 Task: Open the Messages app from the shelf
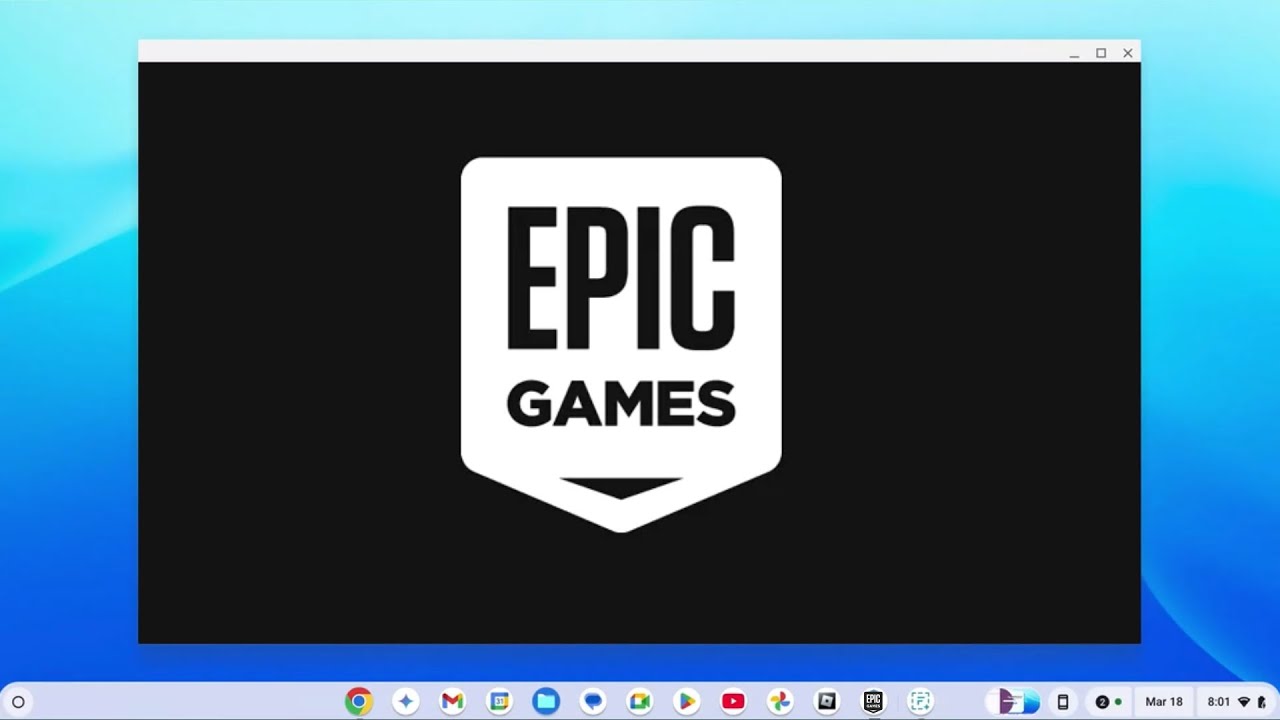pyautogui.click(x=593, y=702)
